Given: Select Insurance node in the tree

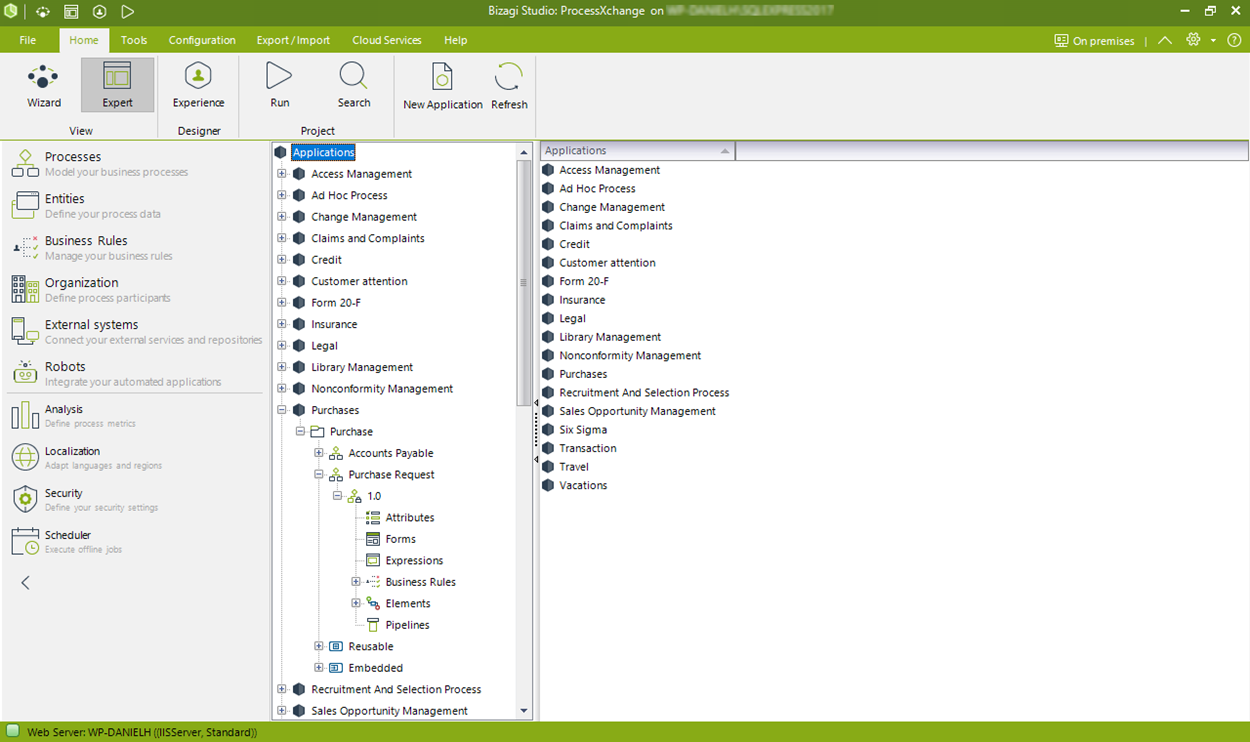Looking at the screenshot, I should pos(334,324).
